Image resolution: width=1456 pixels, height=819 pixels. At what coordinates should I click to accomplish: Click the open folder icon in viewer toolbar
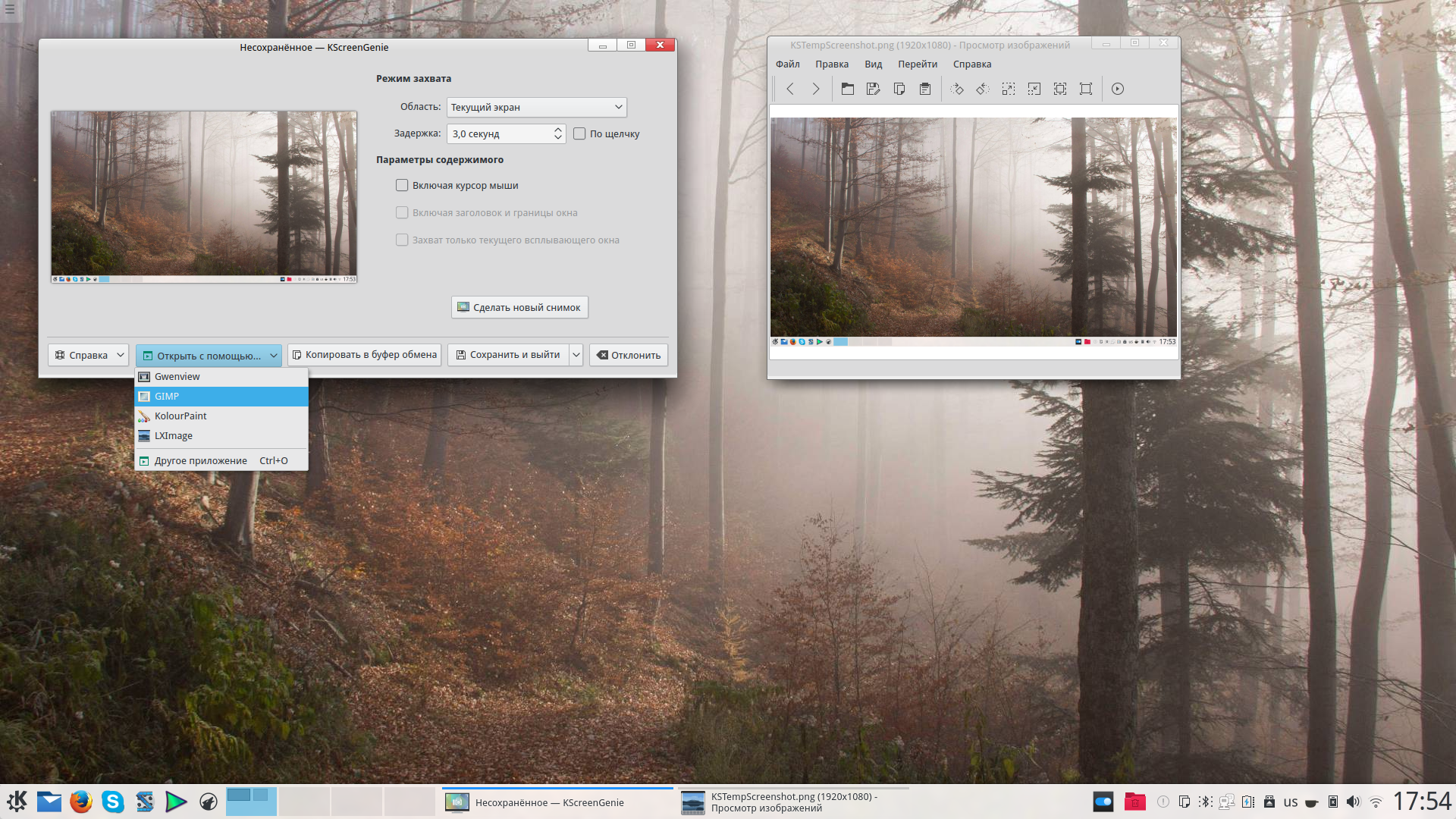coord(848,89)
